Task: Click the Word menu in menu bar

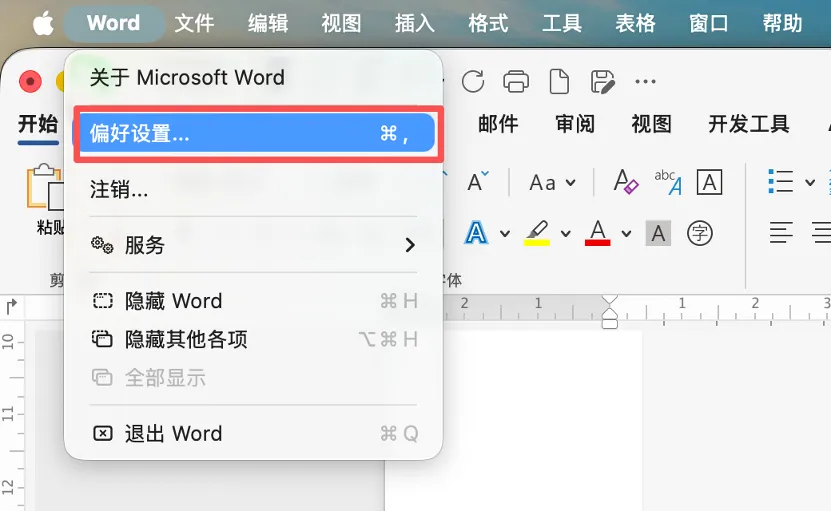Action: [114, 23]
